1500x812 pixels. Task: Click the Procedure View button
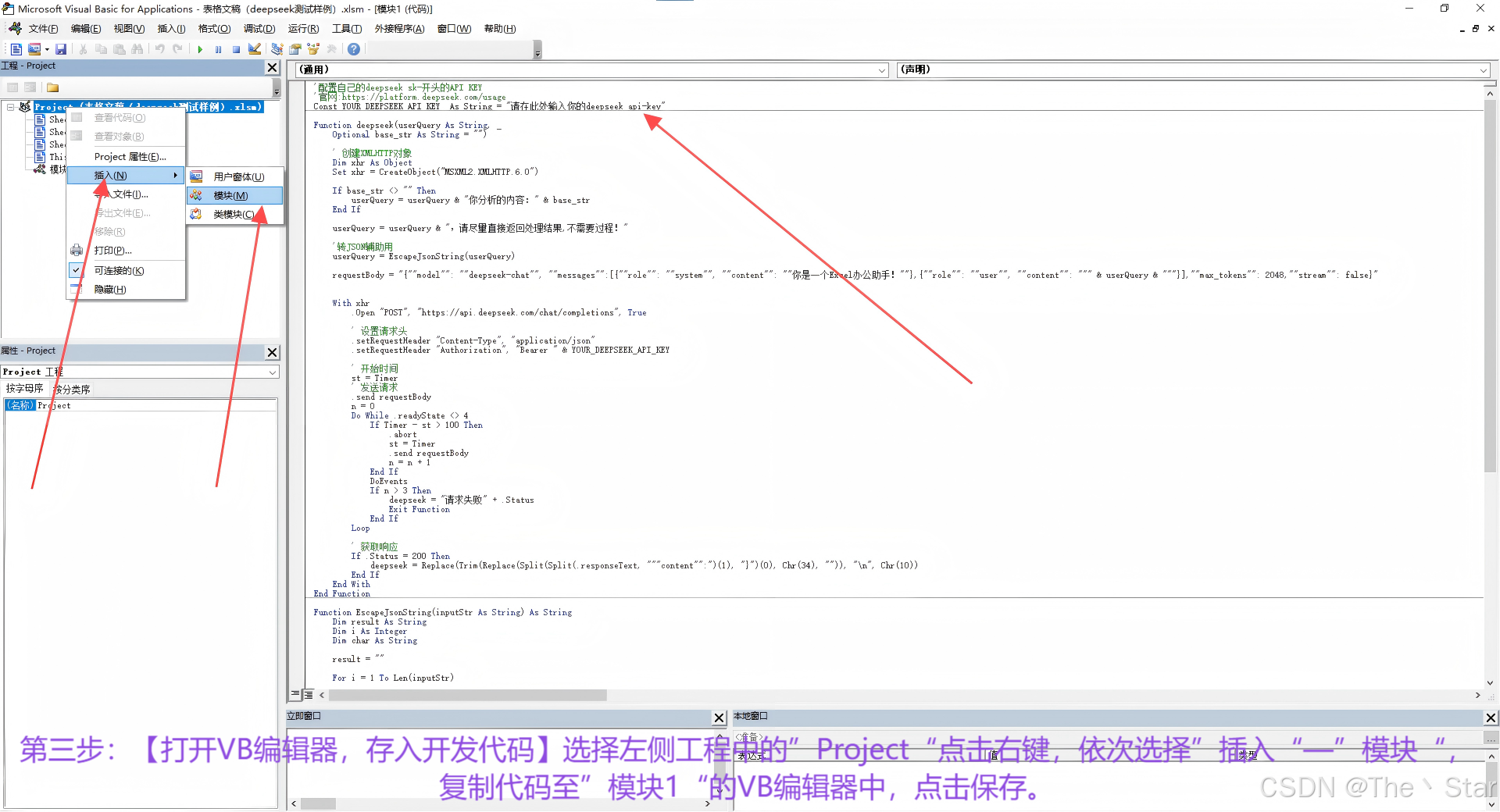click(x=295, y=694)
